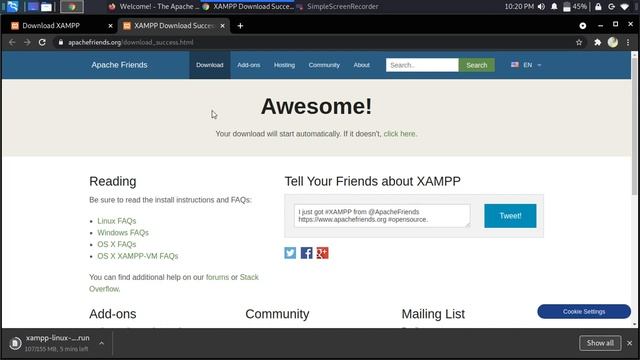640x360 pixels.
Task: Click the green Search button
Action: coord(477,65)
